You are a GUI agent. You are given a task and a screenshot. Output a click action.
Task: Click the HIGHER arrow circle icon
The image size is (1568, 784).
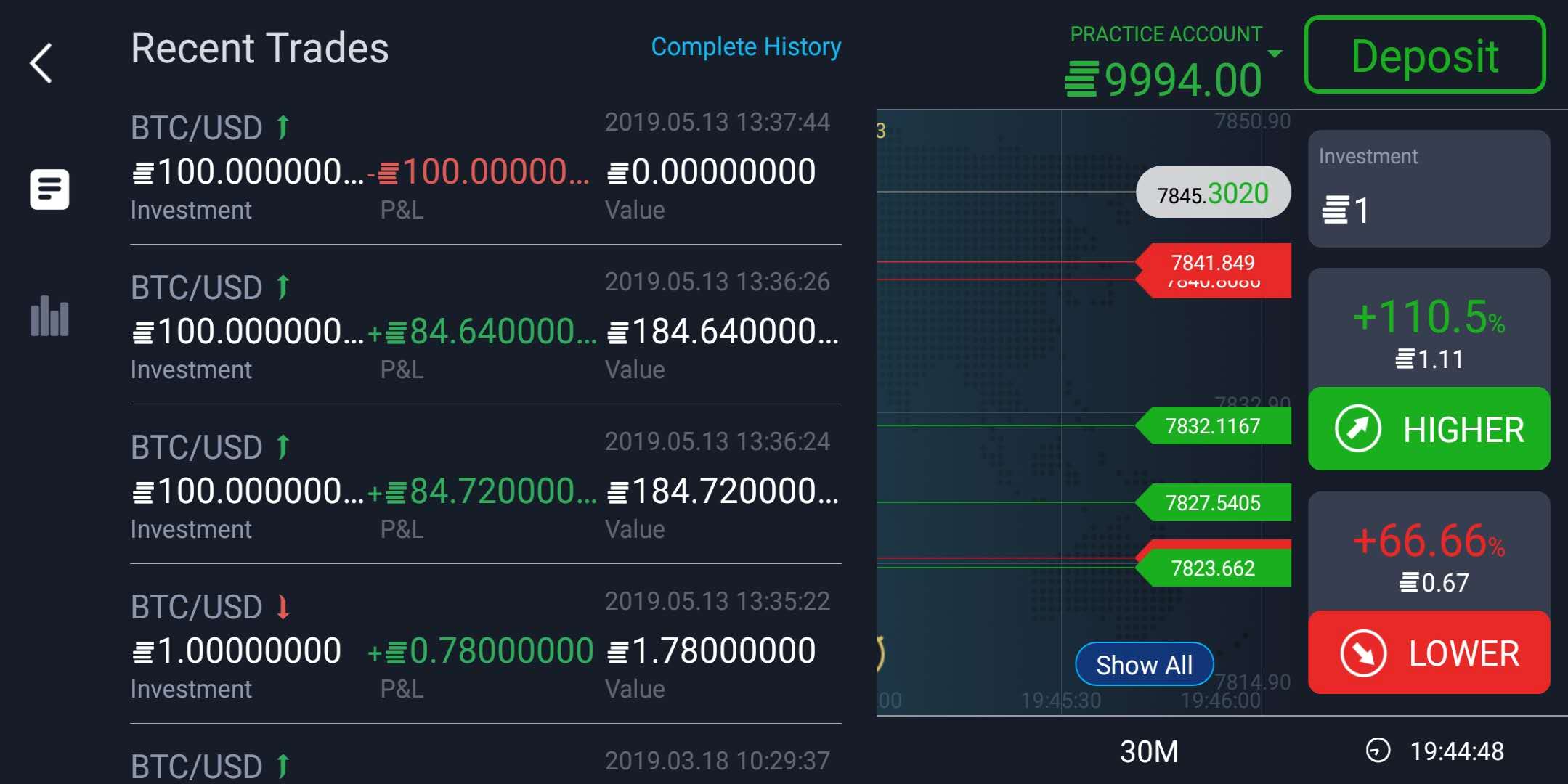click(x=1357, y=429)
